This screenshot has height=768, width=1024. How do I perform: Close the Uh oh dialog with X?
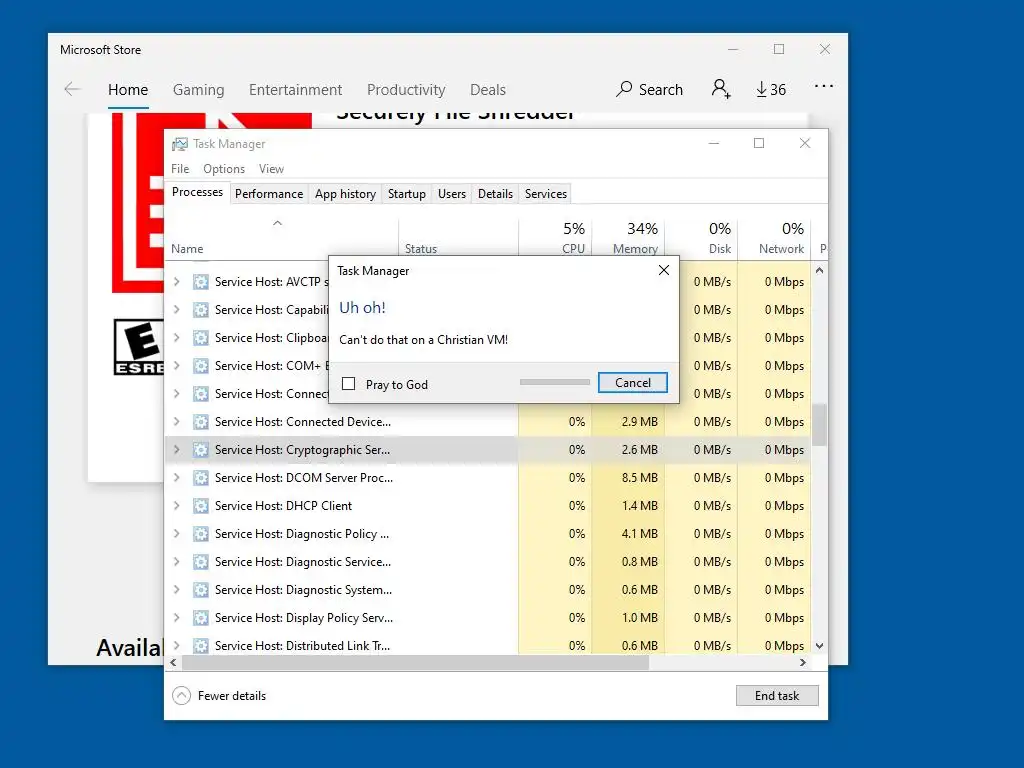pos(664,270)
